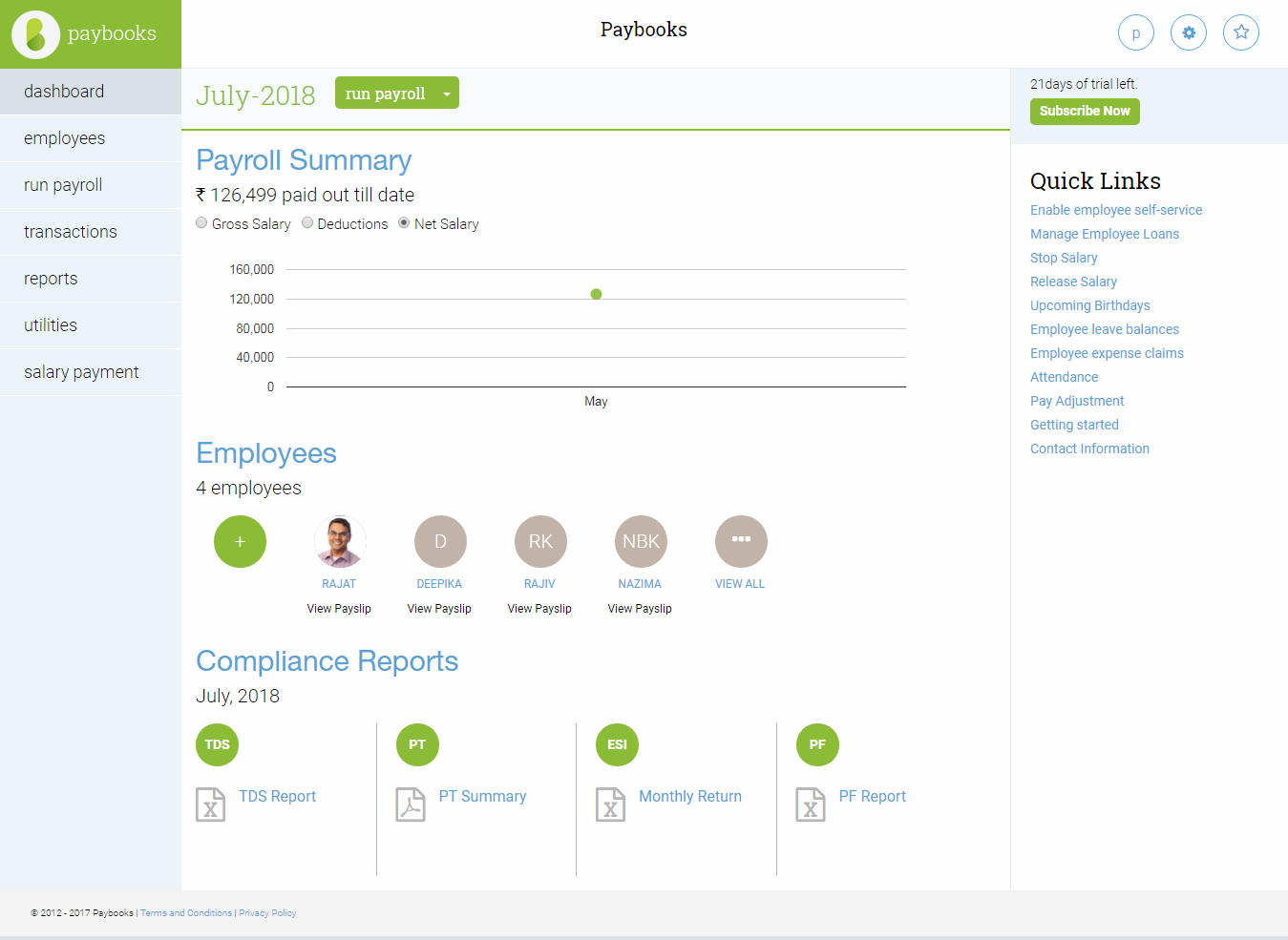Expand the run payroll dropdown arrow
Image resolution: width=1288 pixels, height=940 pixels.
click(x=447, y=94)
